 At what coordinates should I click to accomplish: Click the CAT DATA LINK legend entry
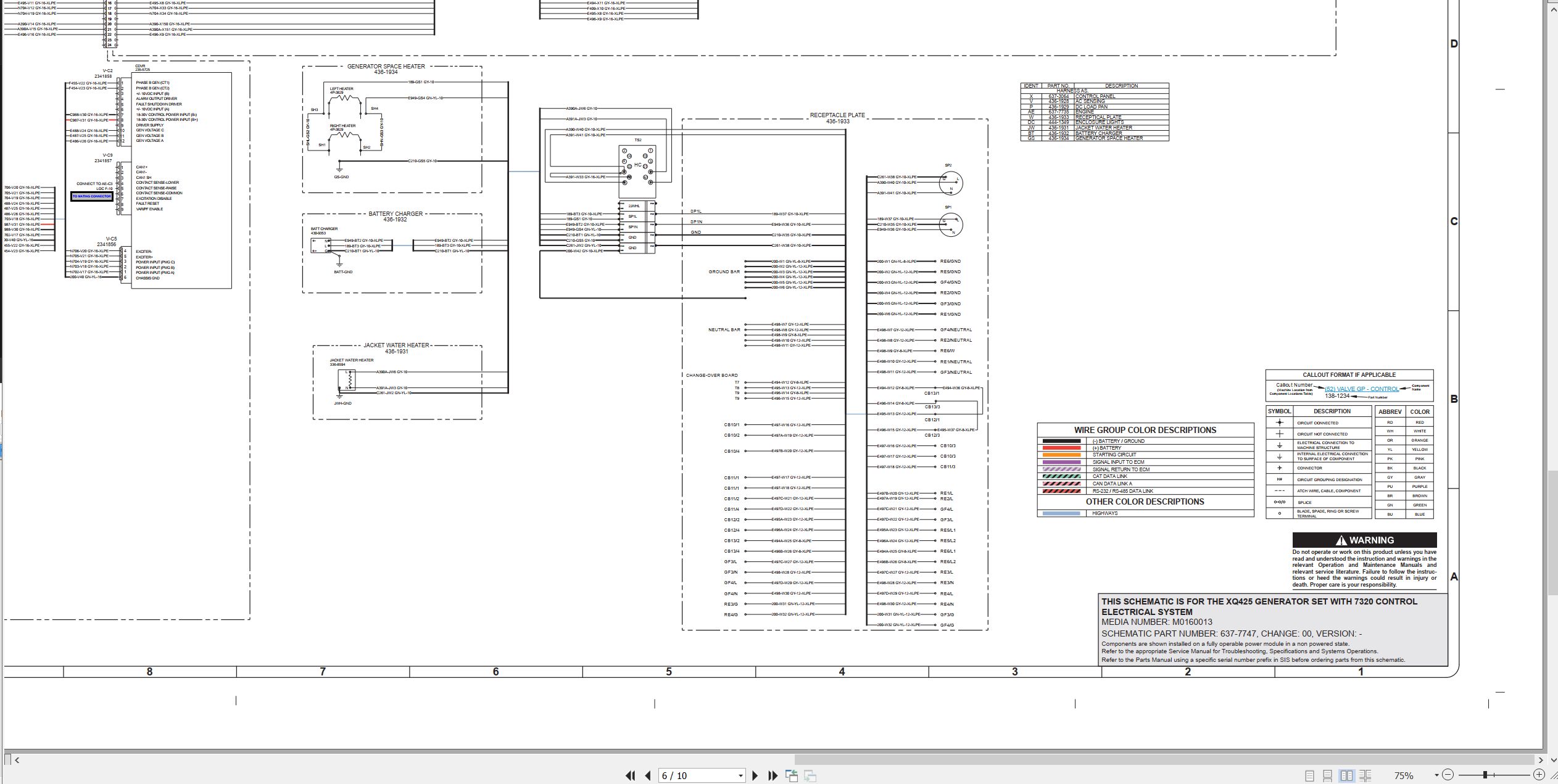pos(1109,476)
